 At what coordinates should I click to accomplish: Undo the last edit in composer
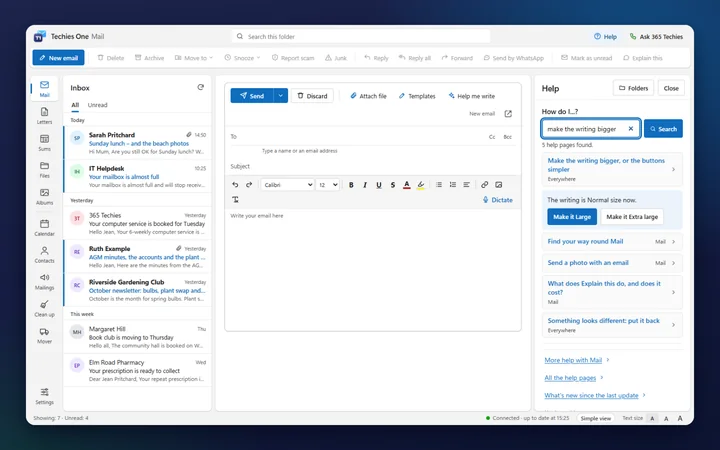click(x=235, y=185)
